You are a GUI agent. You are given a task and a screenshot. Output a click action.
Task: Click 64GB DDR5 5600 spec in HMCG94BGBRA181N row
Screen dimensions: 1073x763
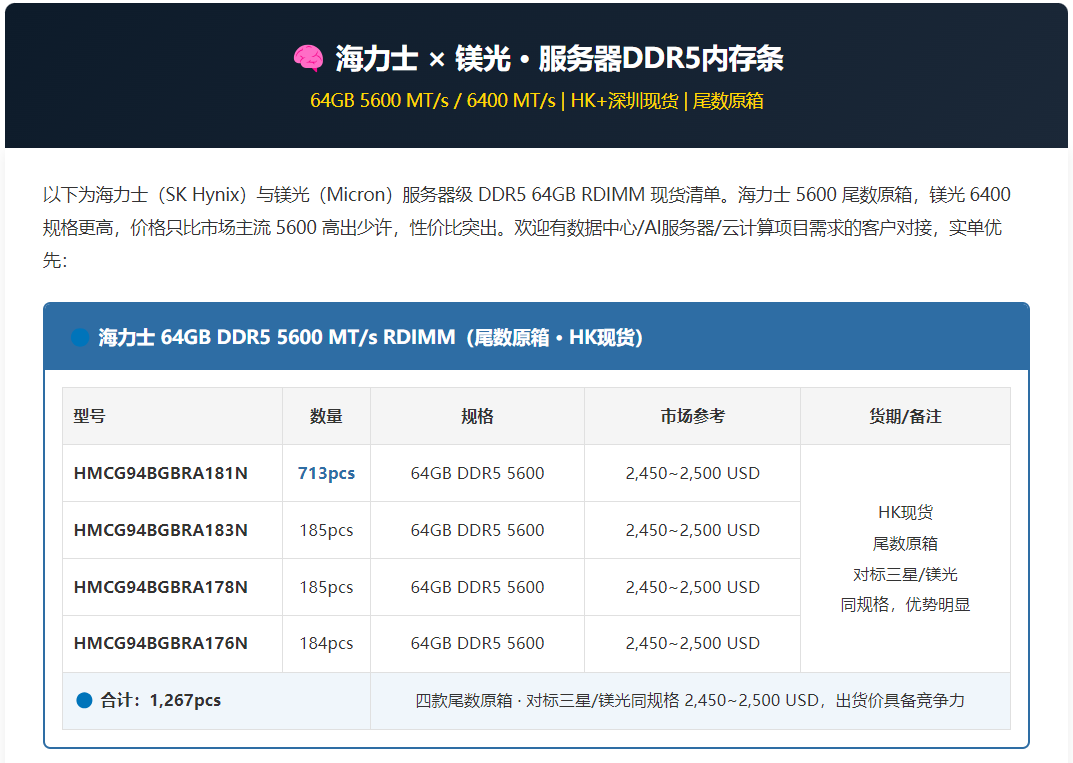point(477,473)
